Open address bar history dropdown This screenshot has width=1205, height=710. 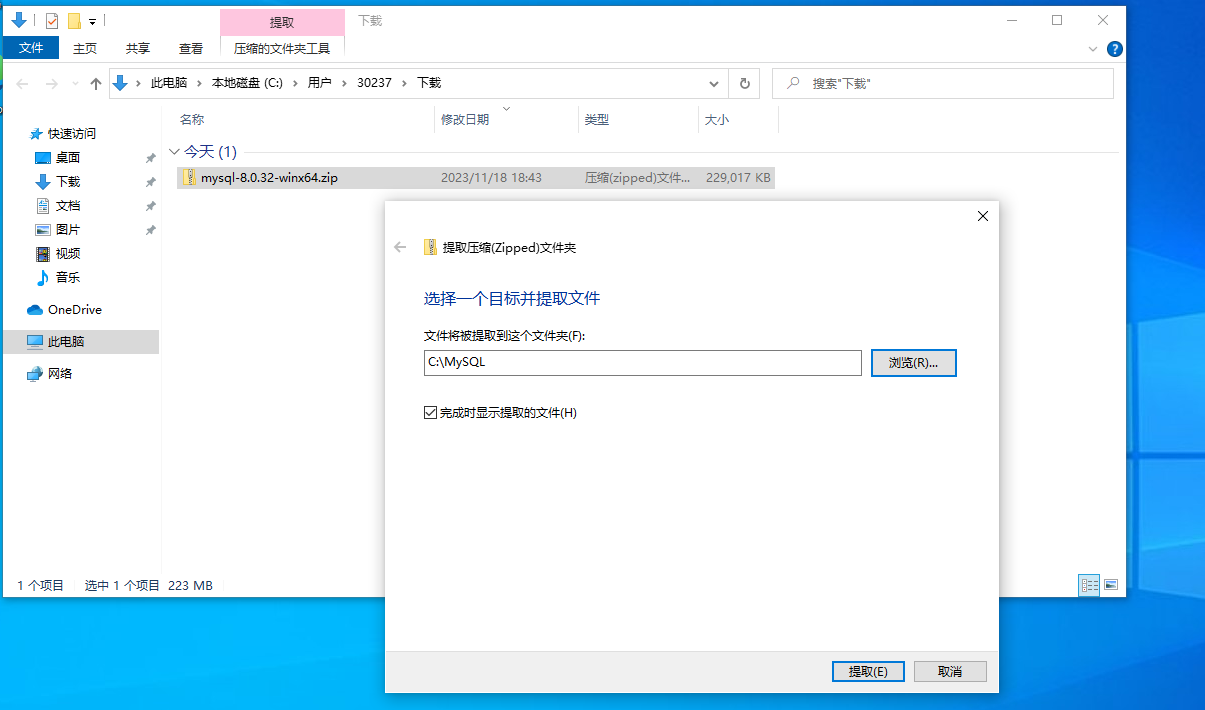tap(713, 84)
